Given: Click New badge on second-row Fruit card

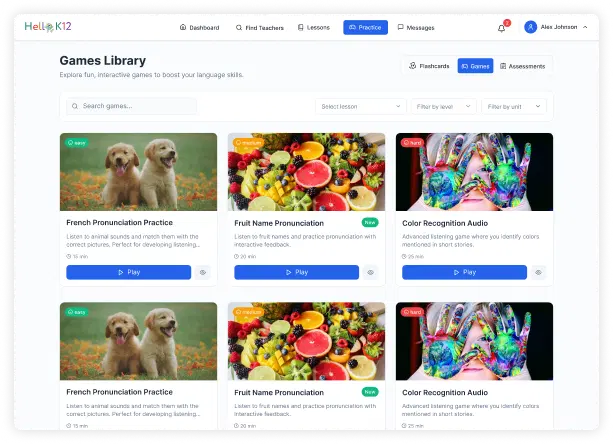Looking at the screenshot, I should coord(370,392).
